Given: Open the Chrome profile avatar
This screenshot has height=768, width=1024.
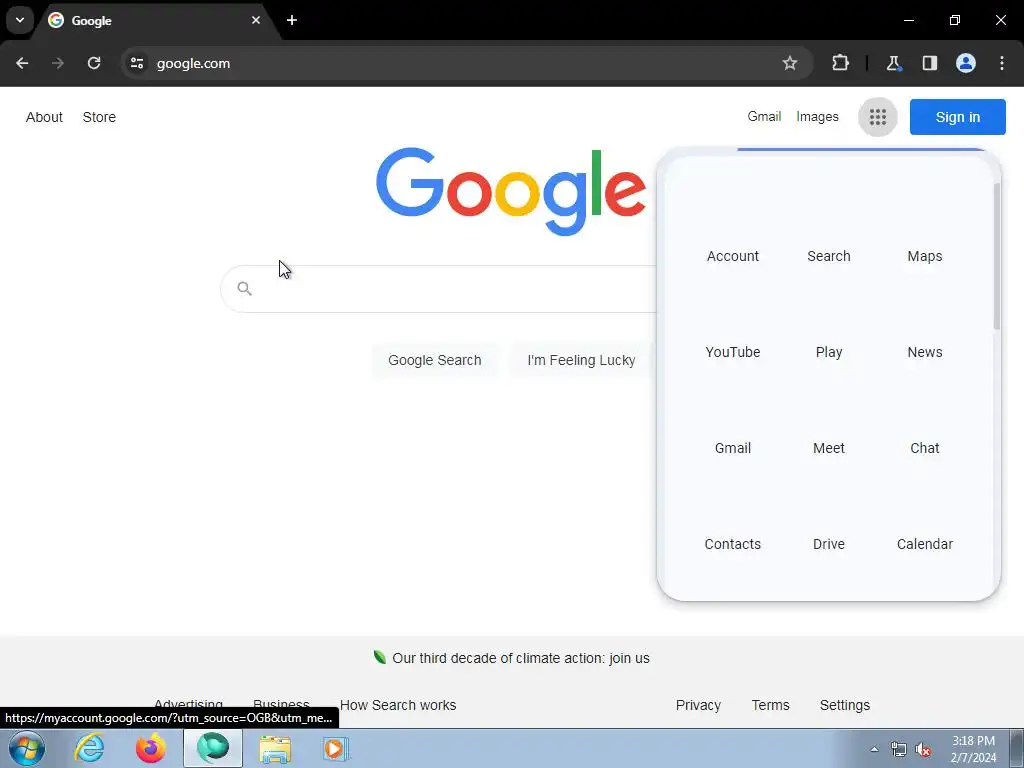Looking at the screenshot, I should pos(966,63).
